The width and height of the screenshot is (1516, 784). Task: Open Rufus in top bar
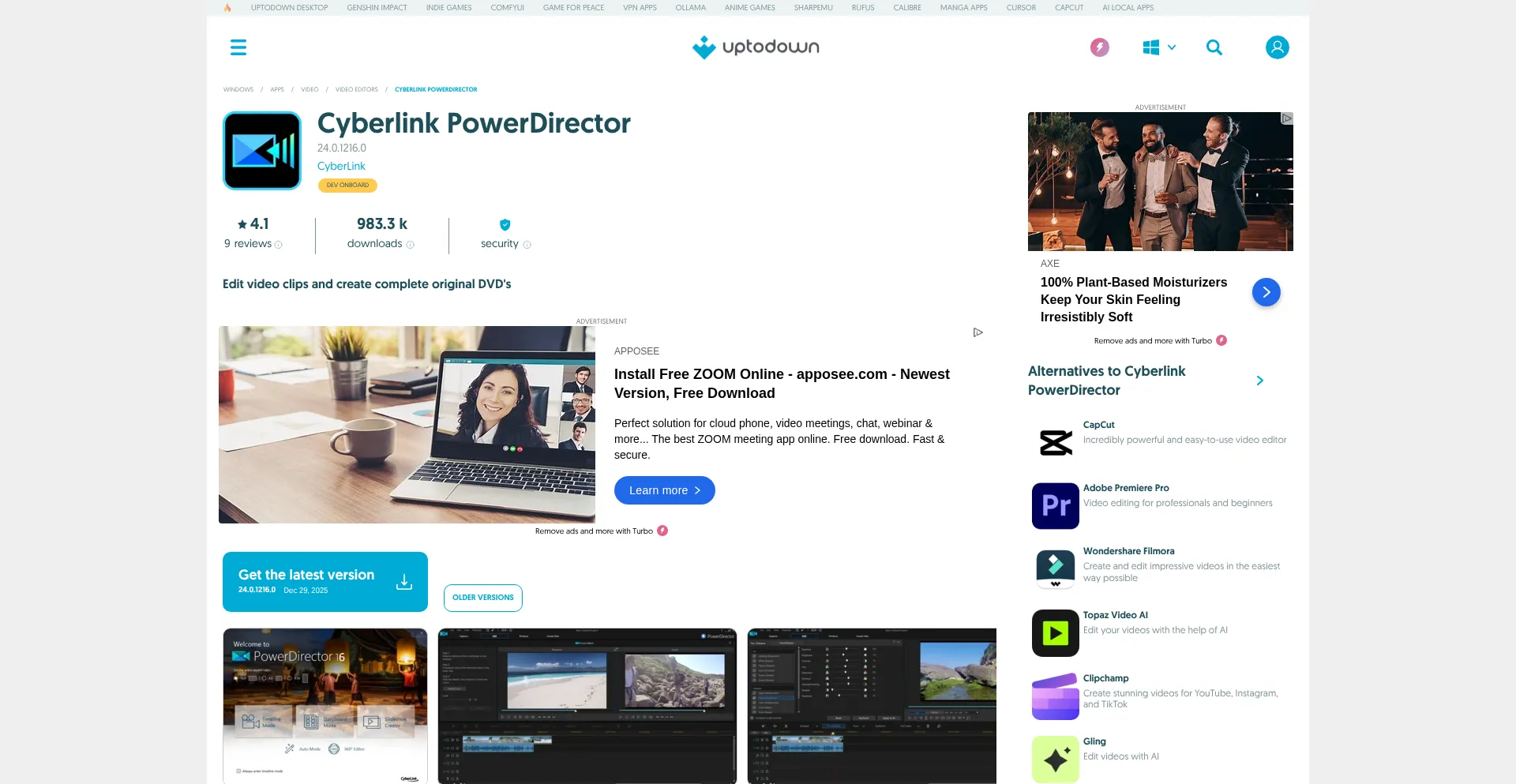coord(863,8)
